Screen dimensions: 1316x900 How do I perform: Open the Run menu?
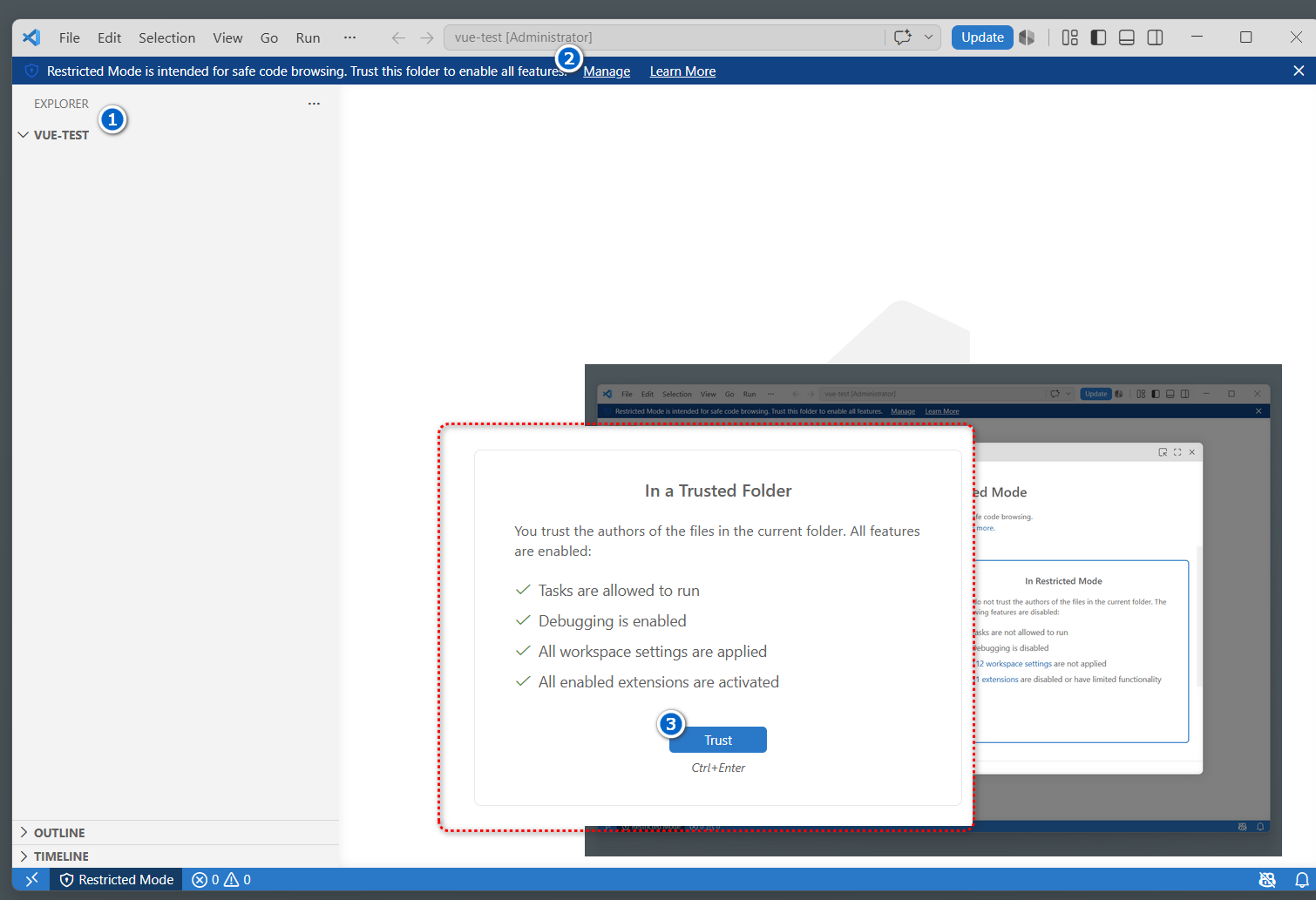[x=308, y=37]
